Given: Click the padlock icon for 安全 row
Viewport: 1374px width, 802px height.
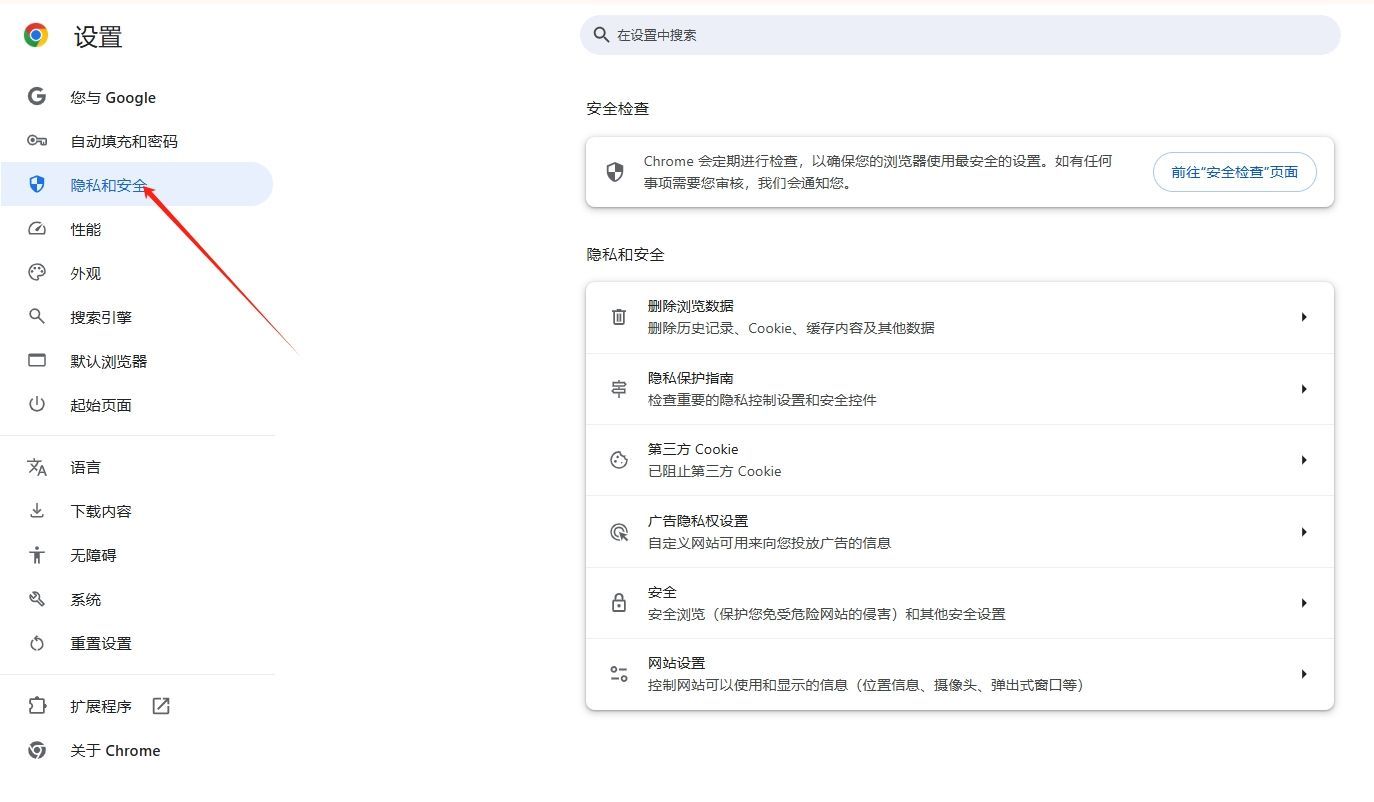Looking at the screenshot, I should [x=619, y=603].
